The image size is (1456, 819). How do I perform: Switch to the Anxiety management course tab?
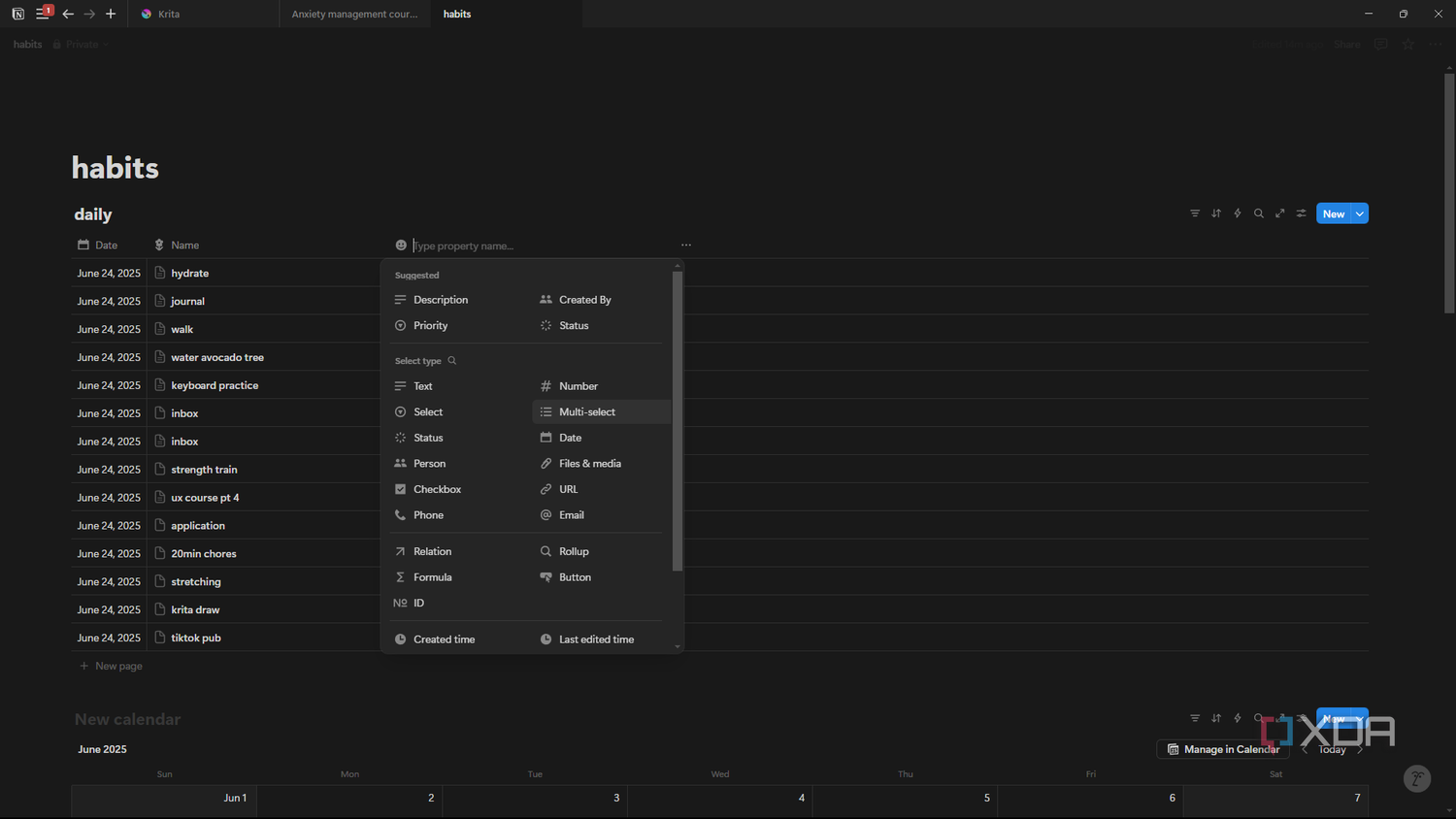point(354,14)
